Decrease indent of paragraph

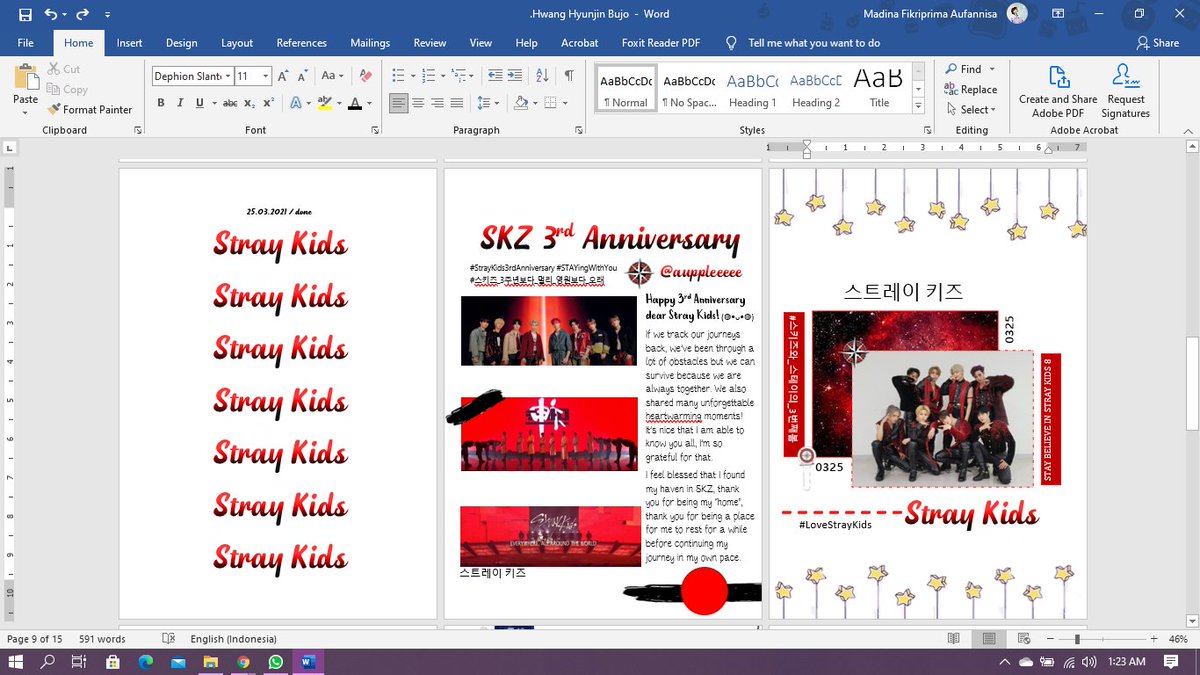495,76
